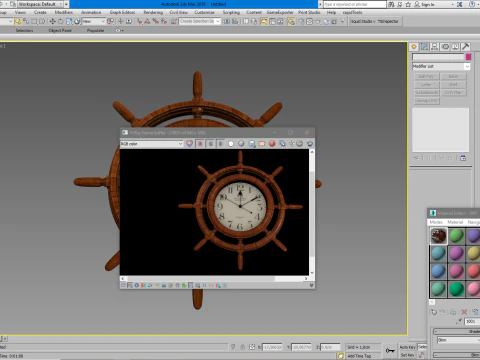
Task: Click Sign In in title bar
Action: [428, 4]
